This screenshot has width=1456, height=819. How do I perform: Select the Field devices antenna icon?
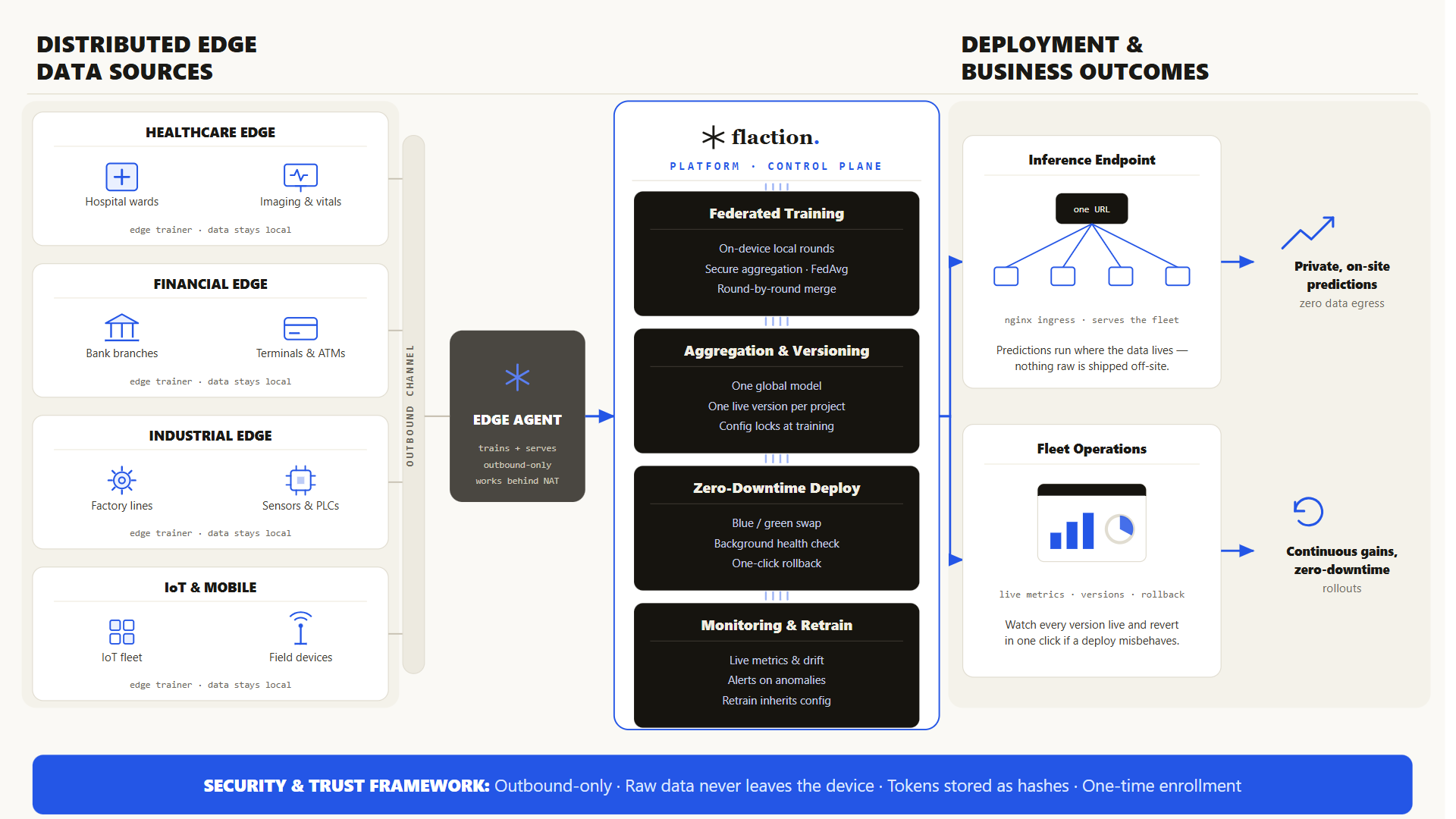pos(300,628)
